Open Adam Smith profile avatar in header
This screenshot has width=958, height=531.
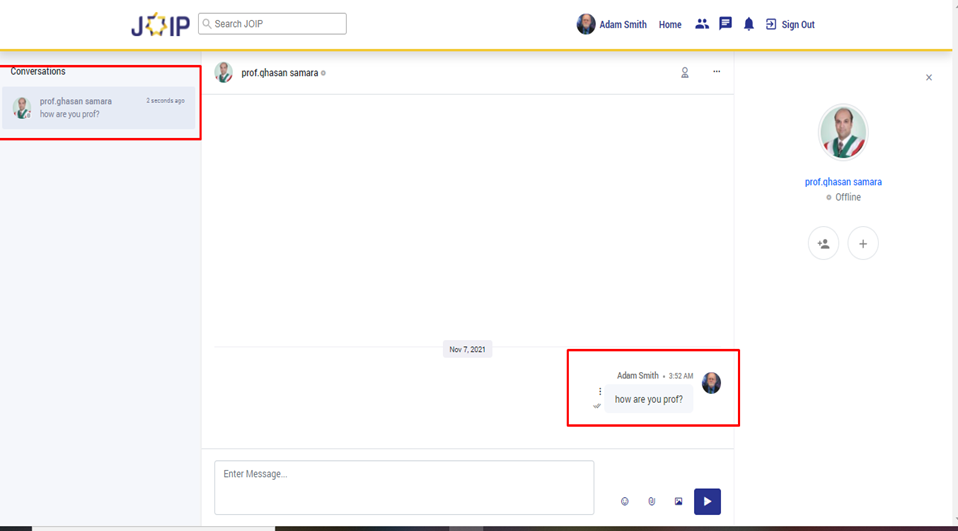pyautogui.click(x=585, y=24)
